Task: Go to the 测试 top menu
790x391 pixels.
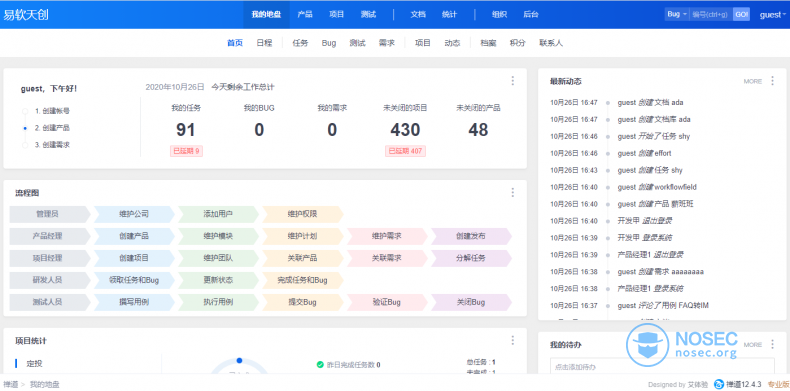Action: pos(368,15)
